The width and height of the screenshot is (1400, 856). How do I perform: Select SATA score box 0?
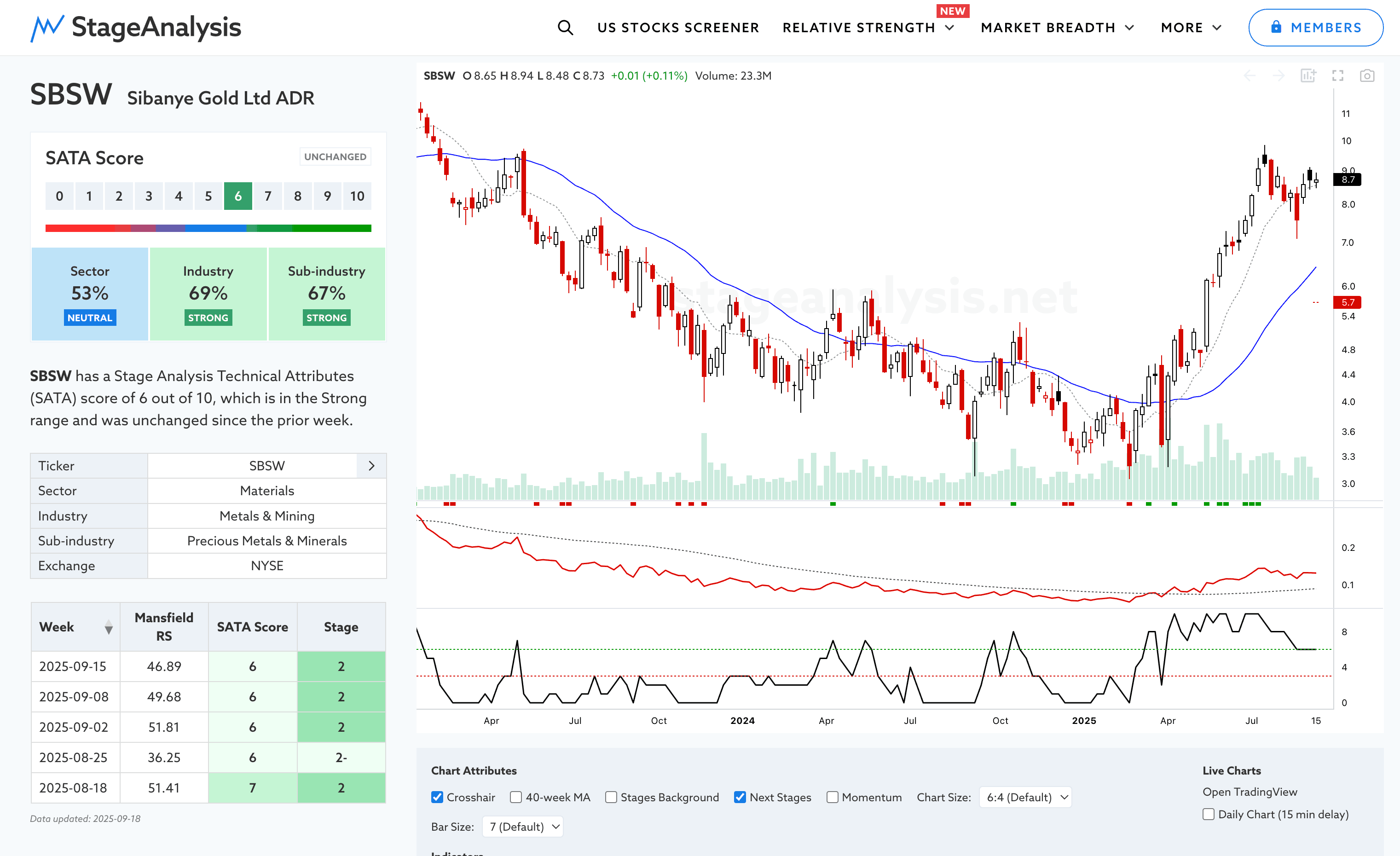point(60,196)
